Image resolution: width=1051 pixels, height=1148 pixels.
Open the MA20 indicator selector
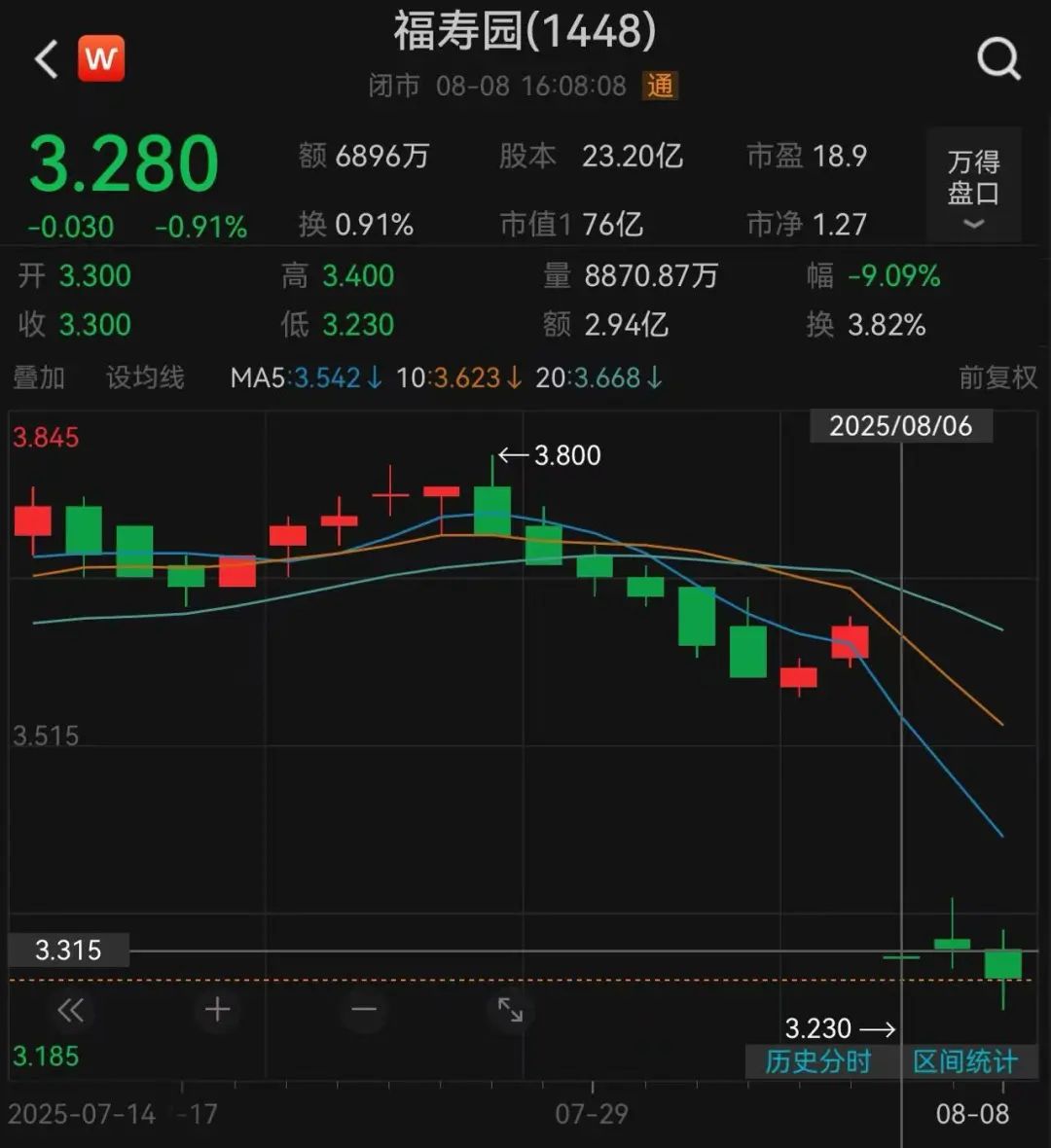585,378
